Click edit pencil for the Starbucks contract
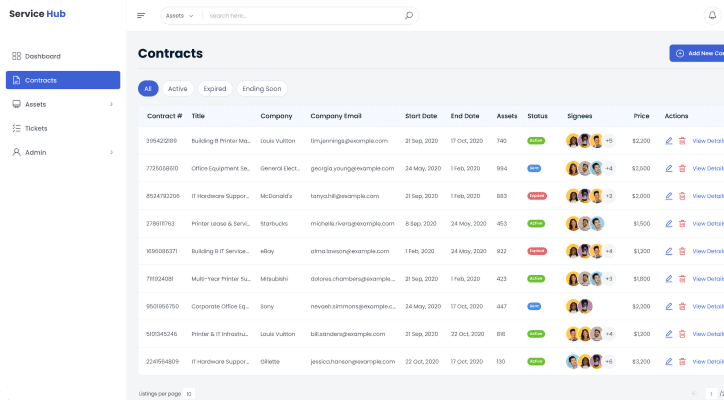724x400 pixels. point(669,223)
